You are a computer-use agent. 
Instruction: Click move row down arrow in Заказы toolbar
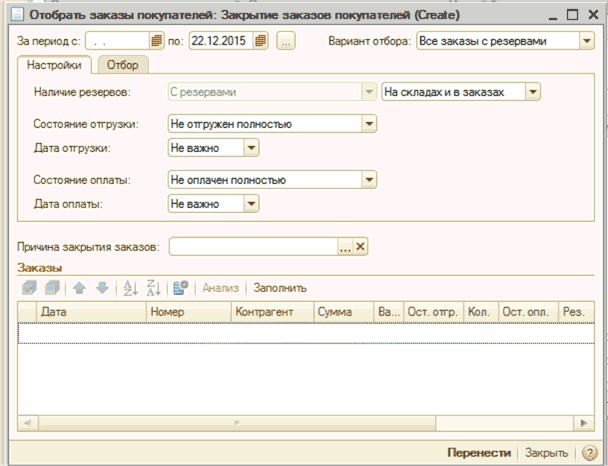click(x=101, y=288)
